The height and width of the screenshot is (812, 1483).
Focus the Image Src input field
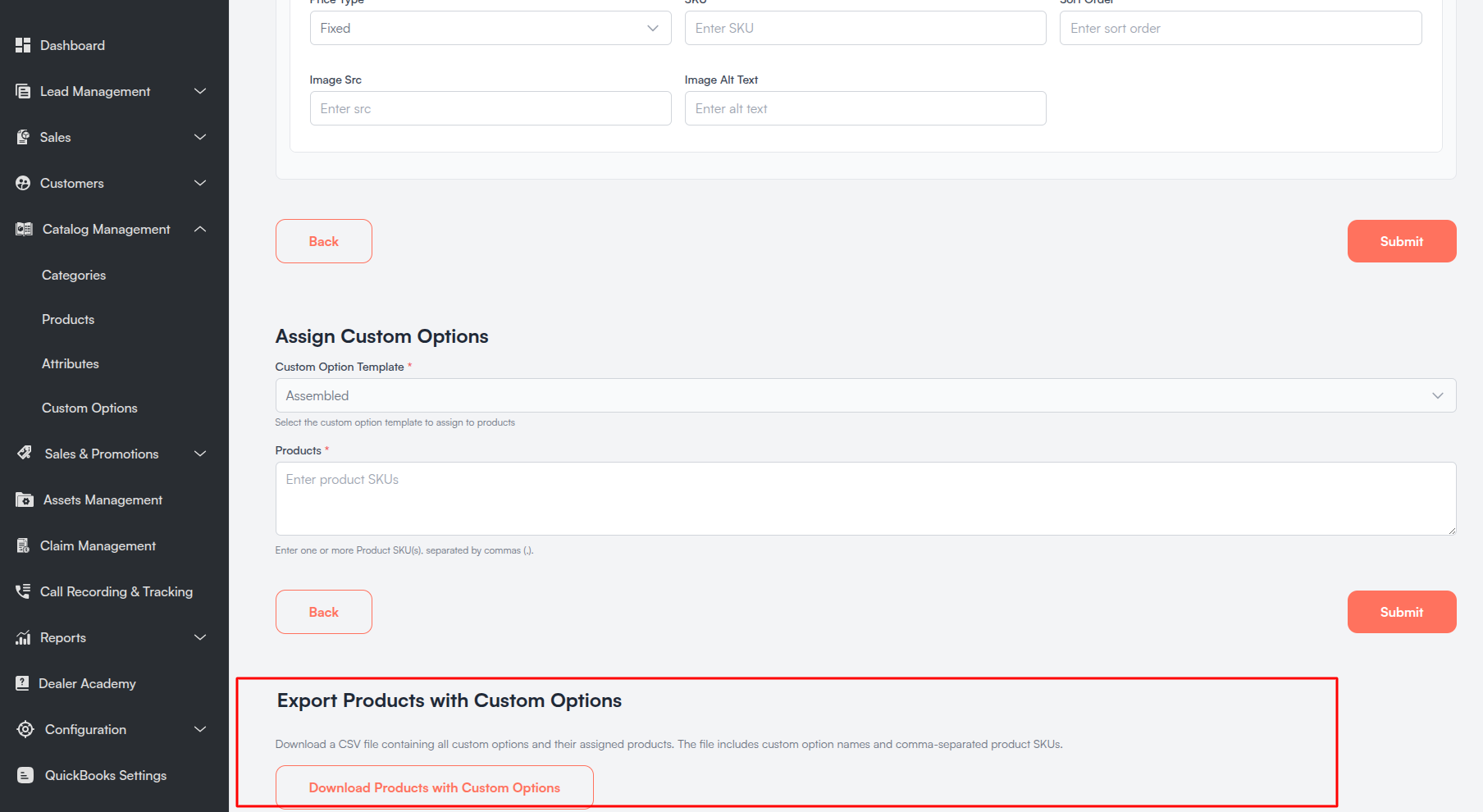(x=491, y=108)
